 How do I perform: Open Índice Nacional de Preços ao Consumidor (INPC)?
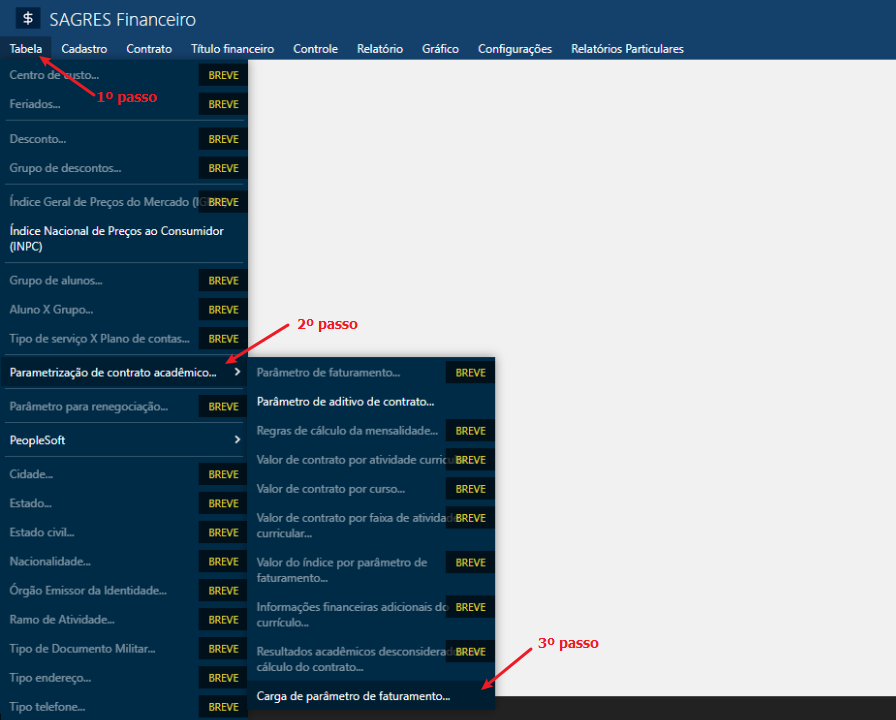coord(117,238)
